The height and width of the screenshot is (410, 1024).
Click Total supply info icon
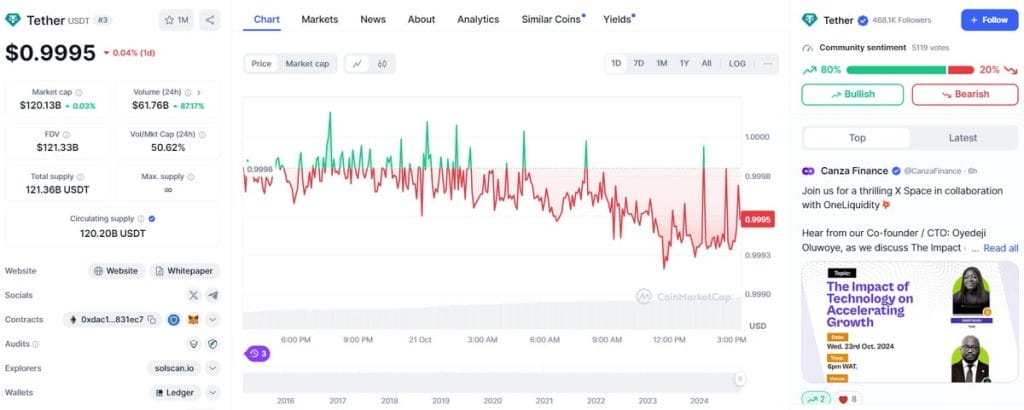80,177
